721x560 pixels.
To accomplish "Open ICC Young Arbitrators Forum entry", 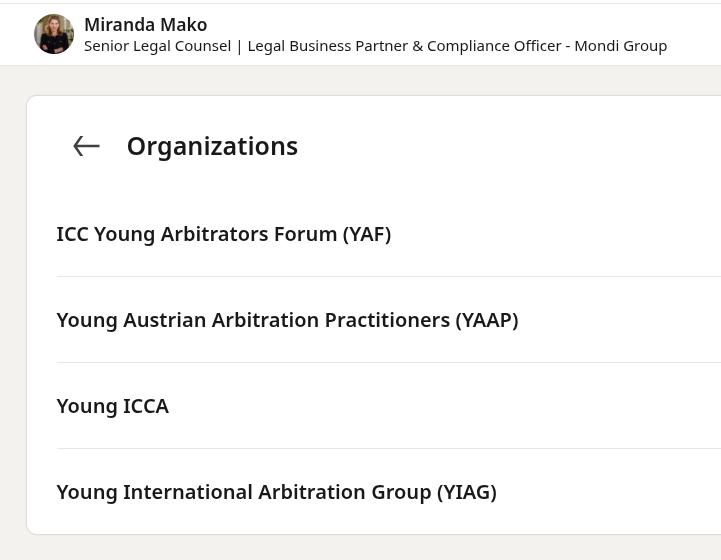I will 223,234.
